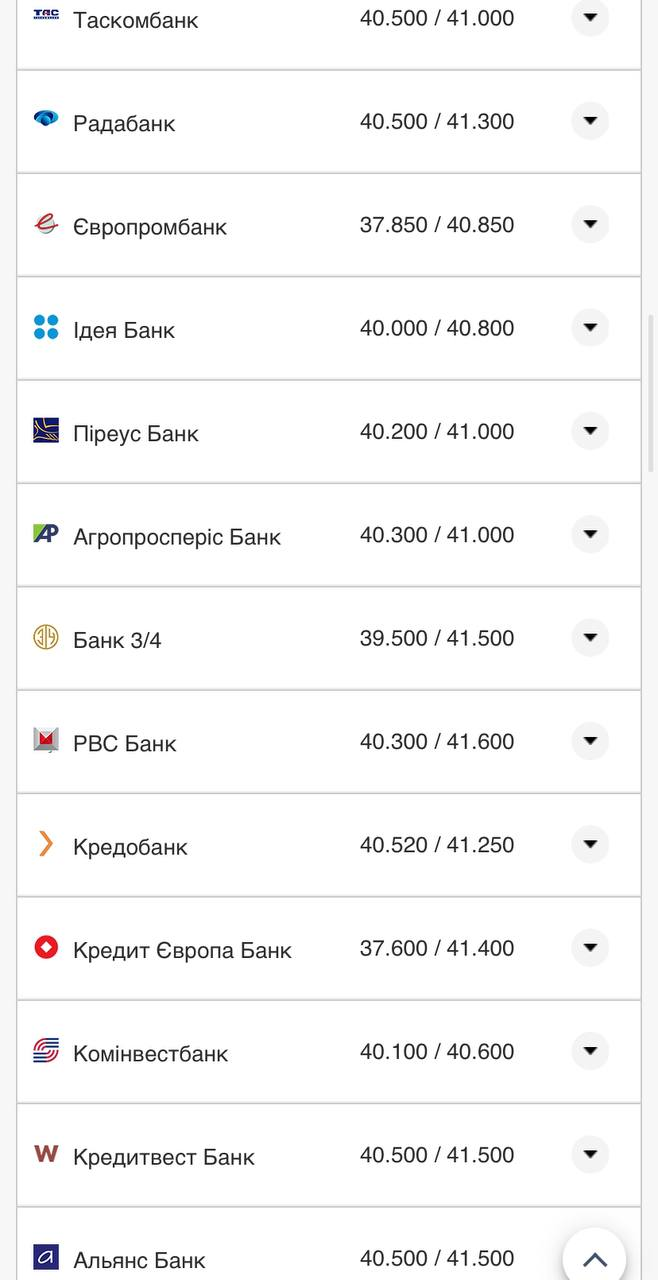This screenshot has height=1280, width=658.
Task: Open the Альянс Банк name link
Action: click(139, 1260)
